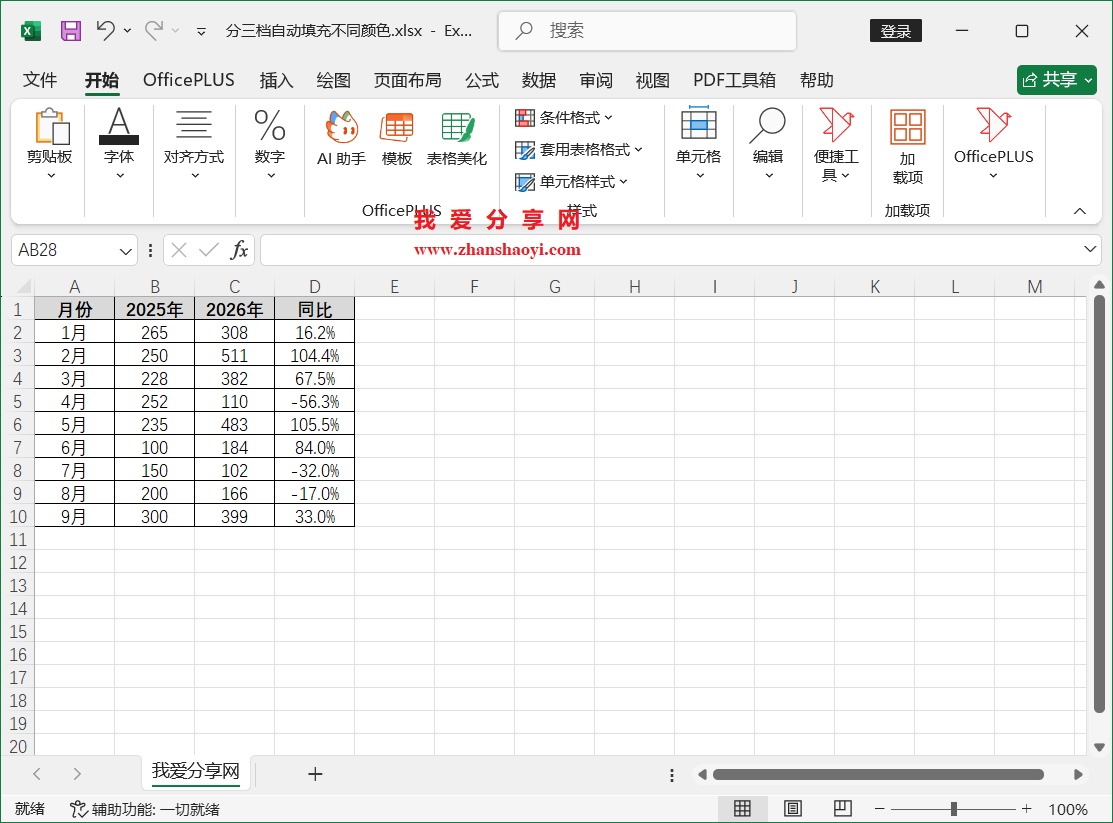Collapse the ribbon with the caret
This screenshot has width=1113, height=823.
coord(1080,211)
